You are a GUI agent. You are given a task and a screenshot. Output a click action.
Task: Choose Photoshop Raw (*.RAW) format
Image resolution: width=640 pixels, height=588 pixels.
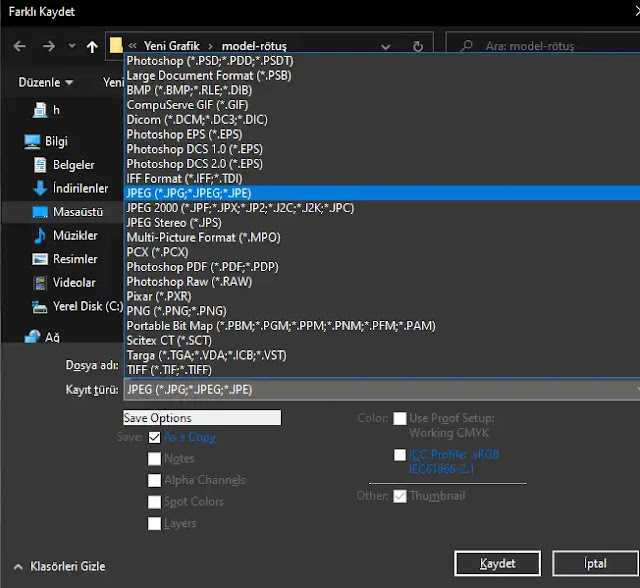(382, 281)
